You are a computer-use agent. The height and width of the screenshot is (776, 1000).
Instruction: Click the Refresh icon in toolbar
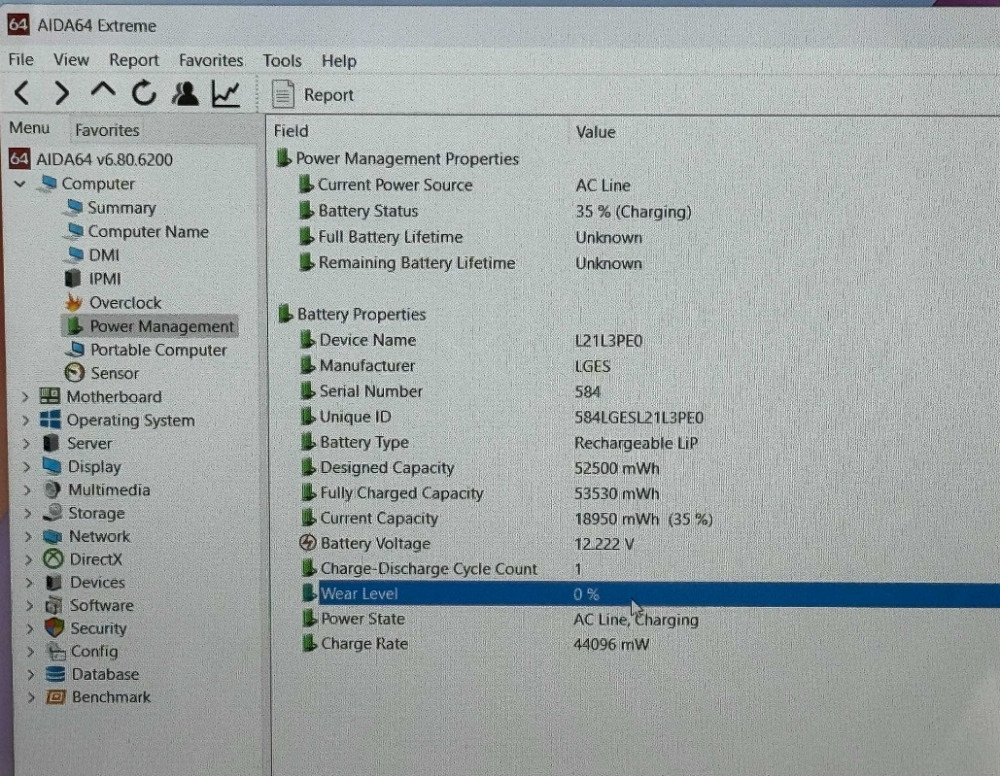[x=144, y=95]
